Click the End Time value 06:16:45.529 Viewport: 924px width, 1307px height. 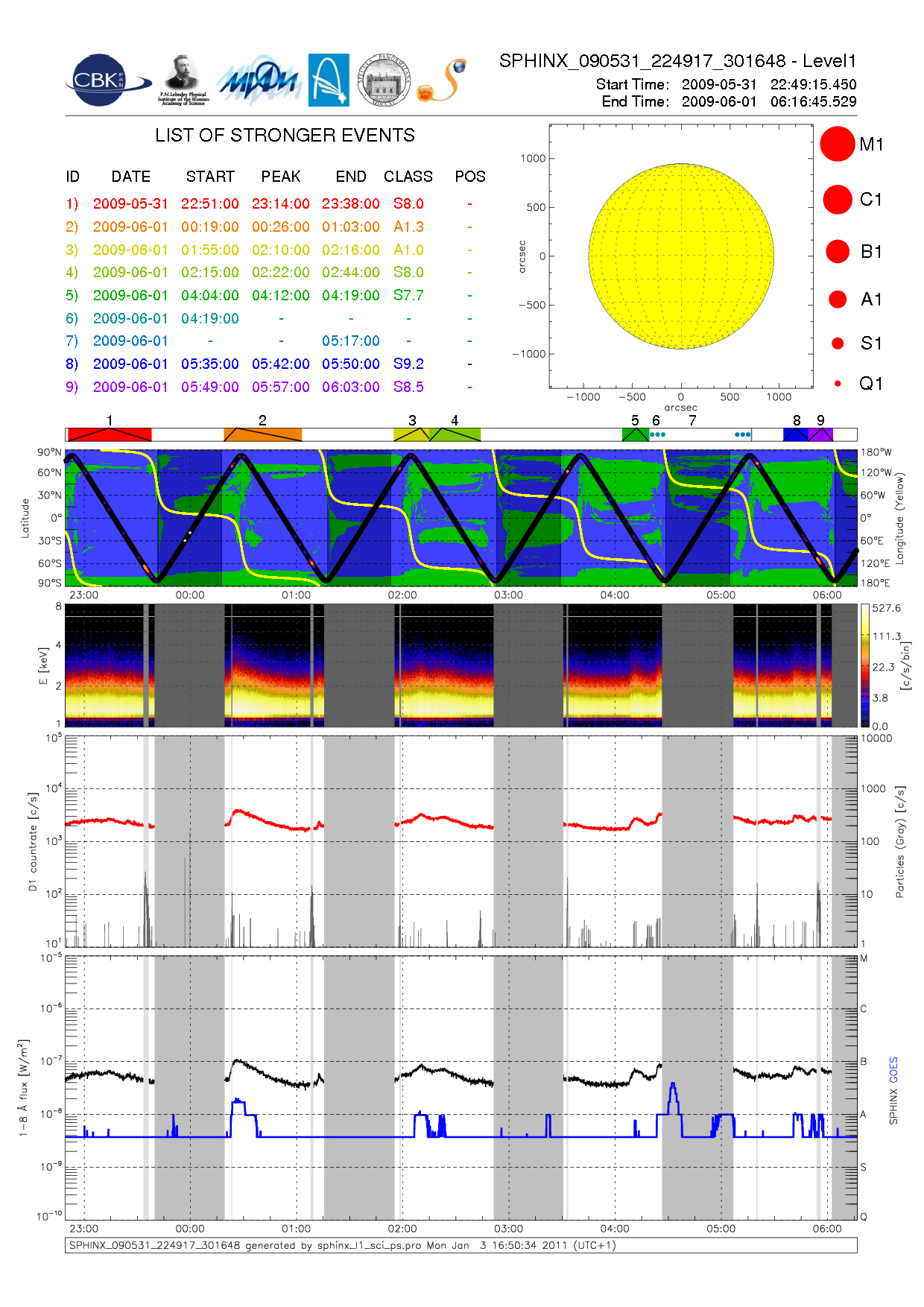click(x=814, y=101)
